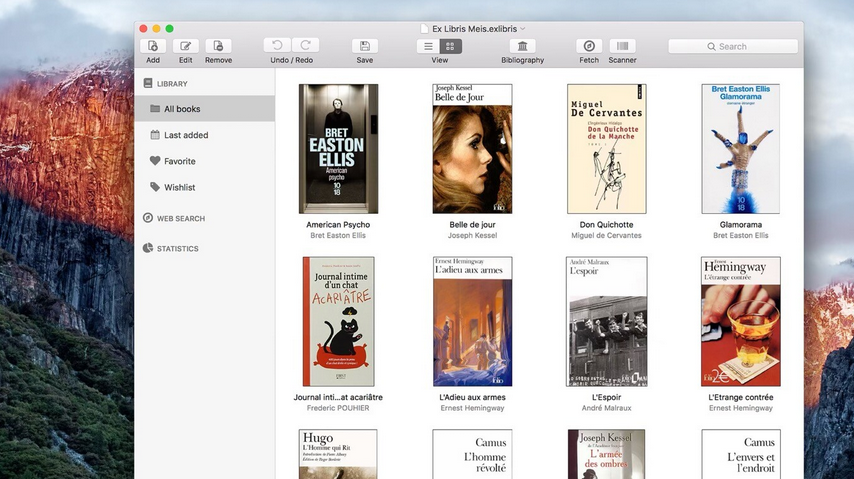Viewport: 854px width, 479px height.
Task: Click the Don Quichotte title text
Action: [606, 225]
